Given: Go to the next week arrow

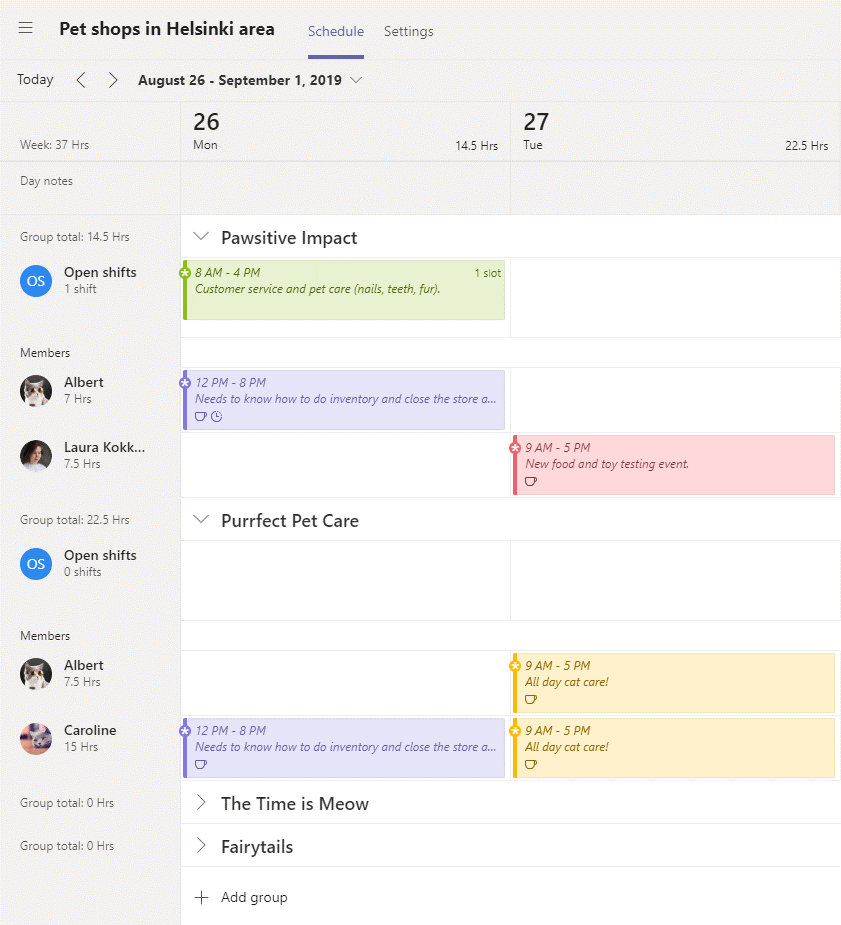Looking at the screenshot, I should [113, 80].
